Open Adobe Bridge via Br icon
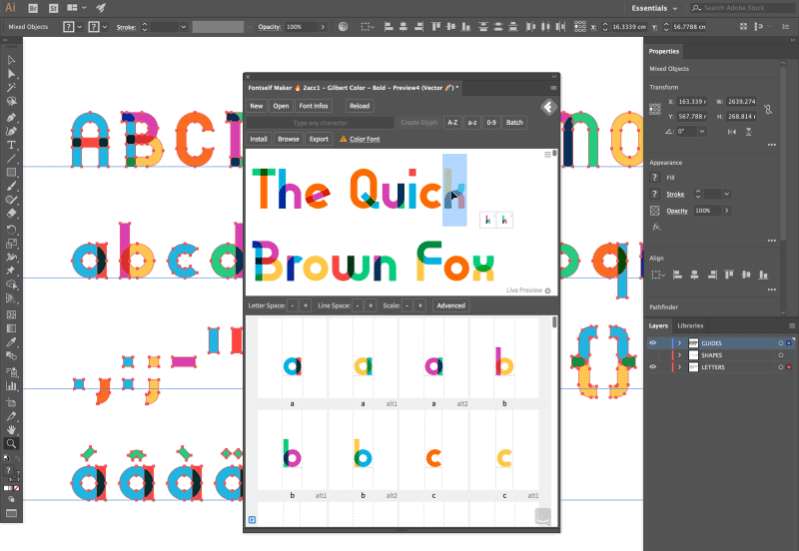 click(x=33, y=8)
